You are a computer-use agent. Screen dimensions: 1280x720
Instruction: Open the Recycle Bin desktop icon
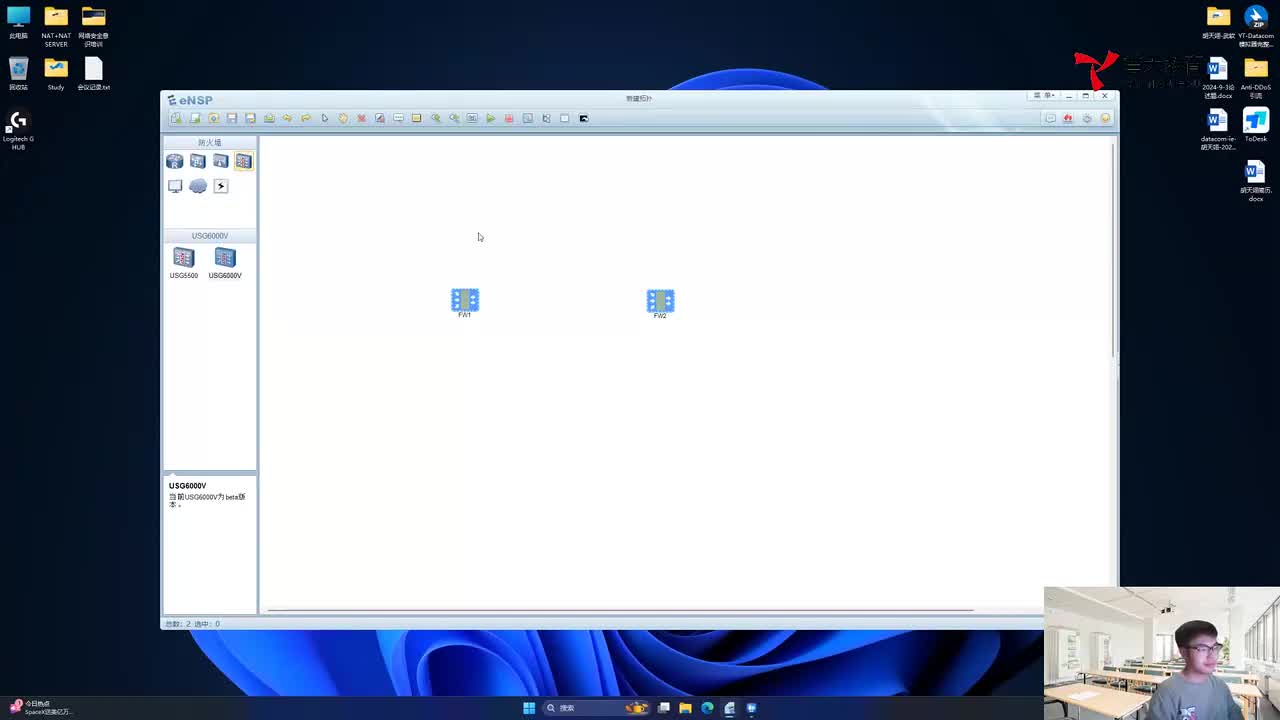[18, 73]
